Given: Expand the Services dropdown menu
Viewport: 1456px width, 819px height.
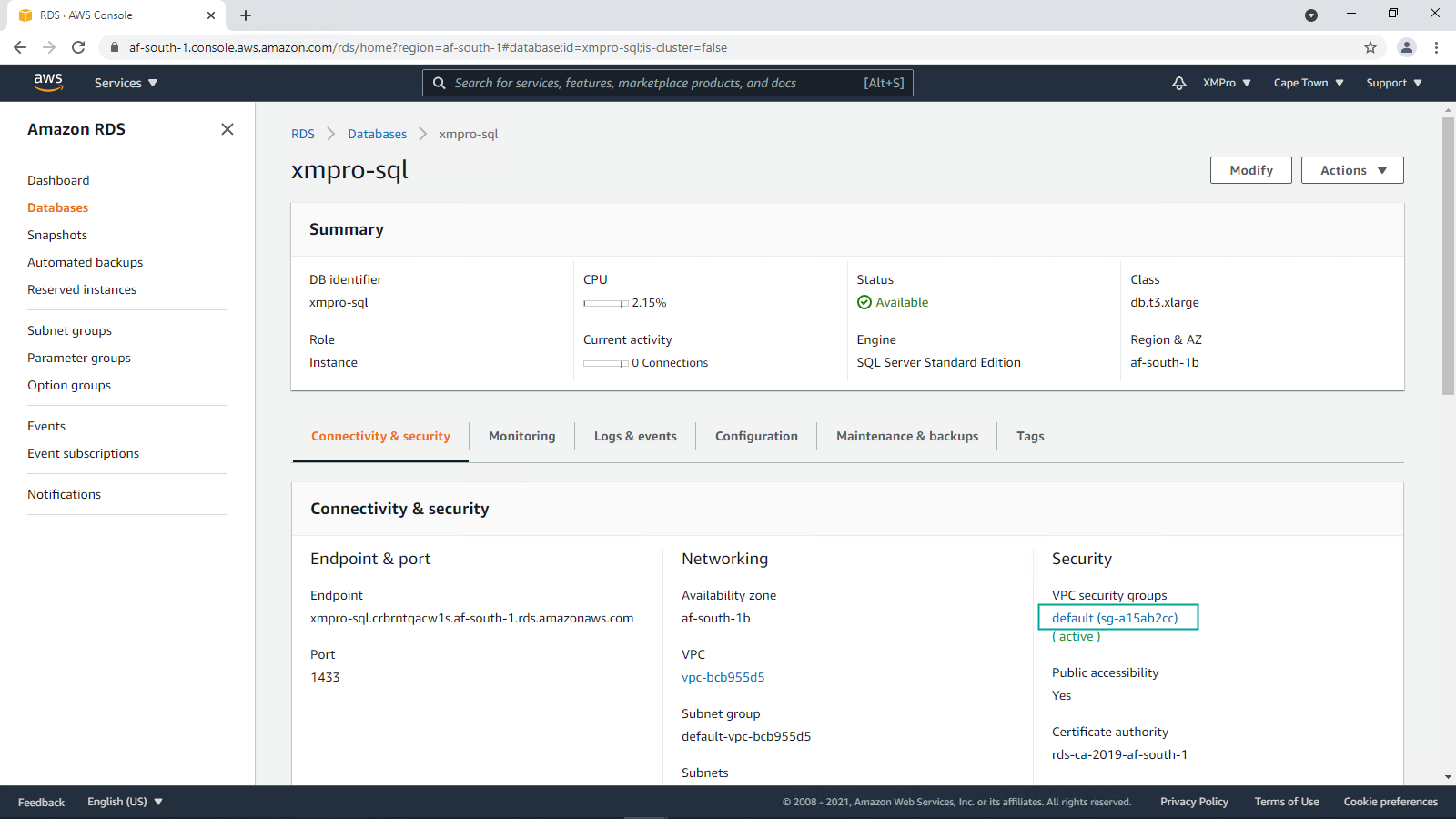Looking at the screenshot, I should 126,83.
